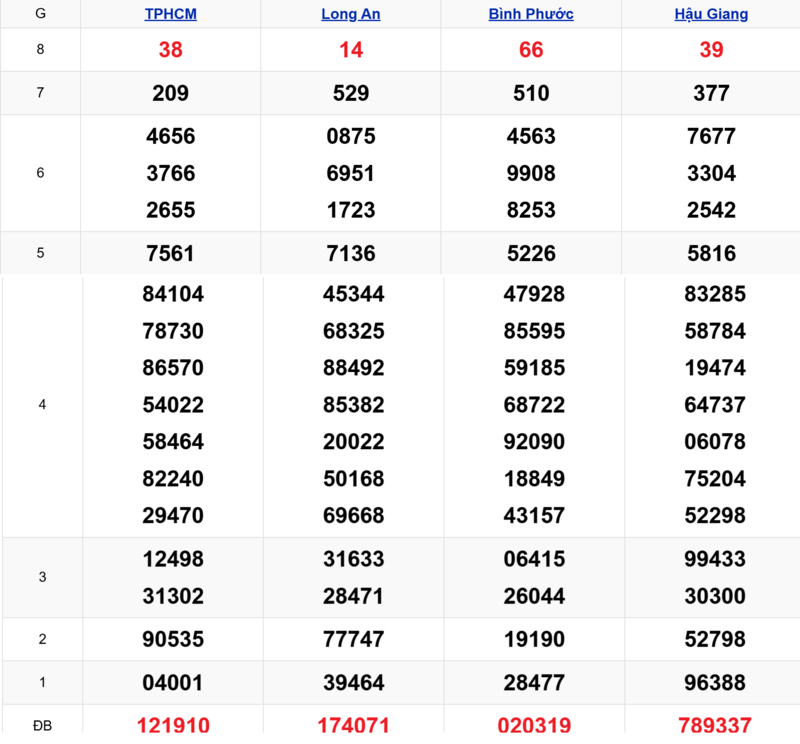
Task: Open the Bình Phước lottery link
Action: (531, 14)
